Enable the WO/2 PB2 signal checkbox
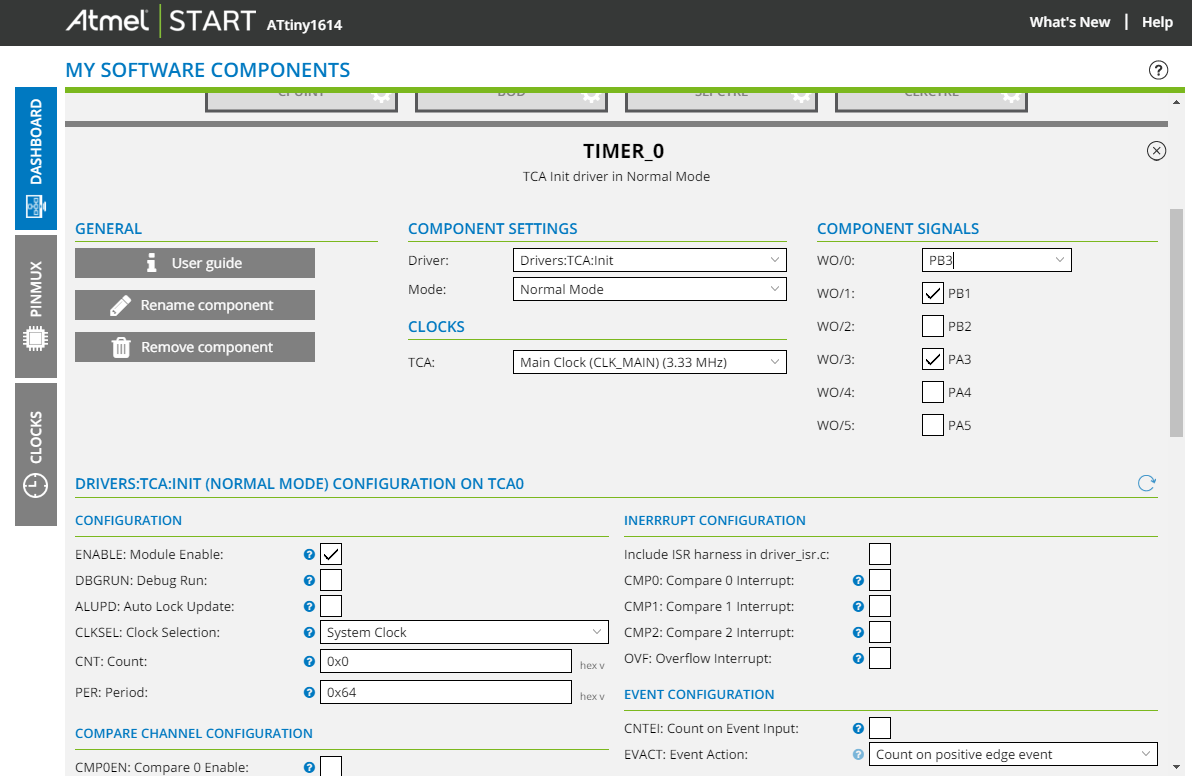The image size is (1192, 776). click(932, 326)
